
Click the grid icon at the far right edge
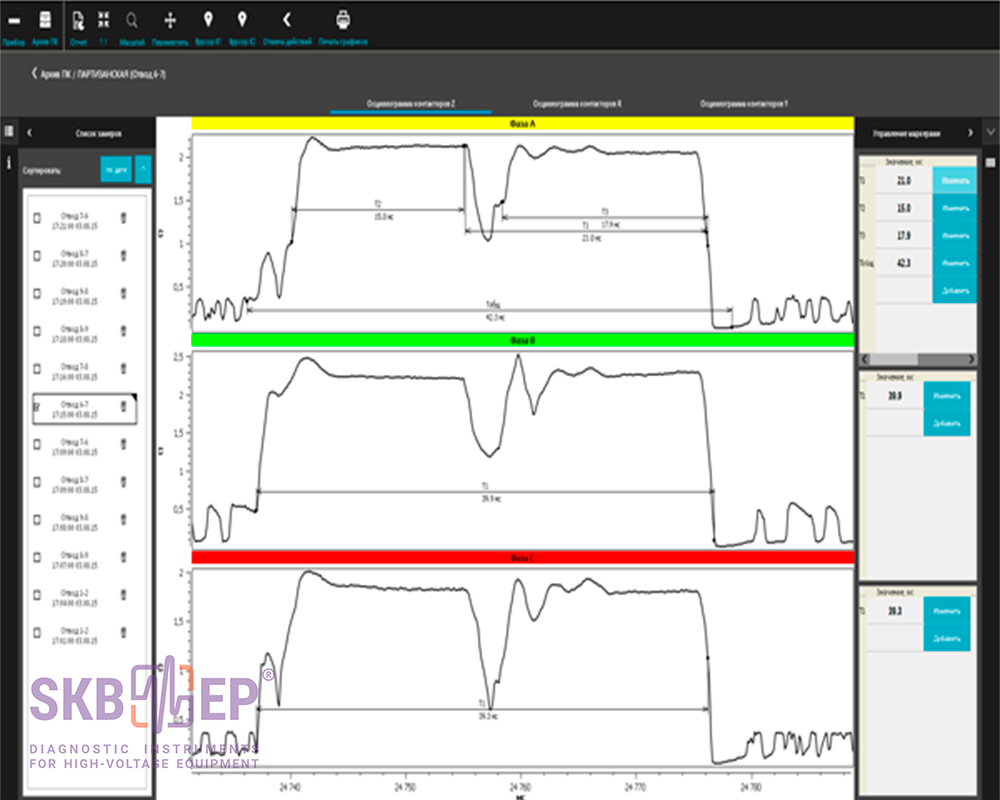click(990, 162)
